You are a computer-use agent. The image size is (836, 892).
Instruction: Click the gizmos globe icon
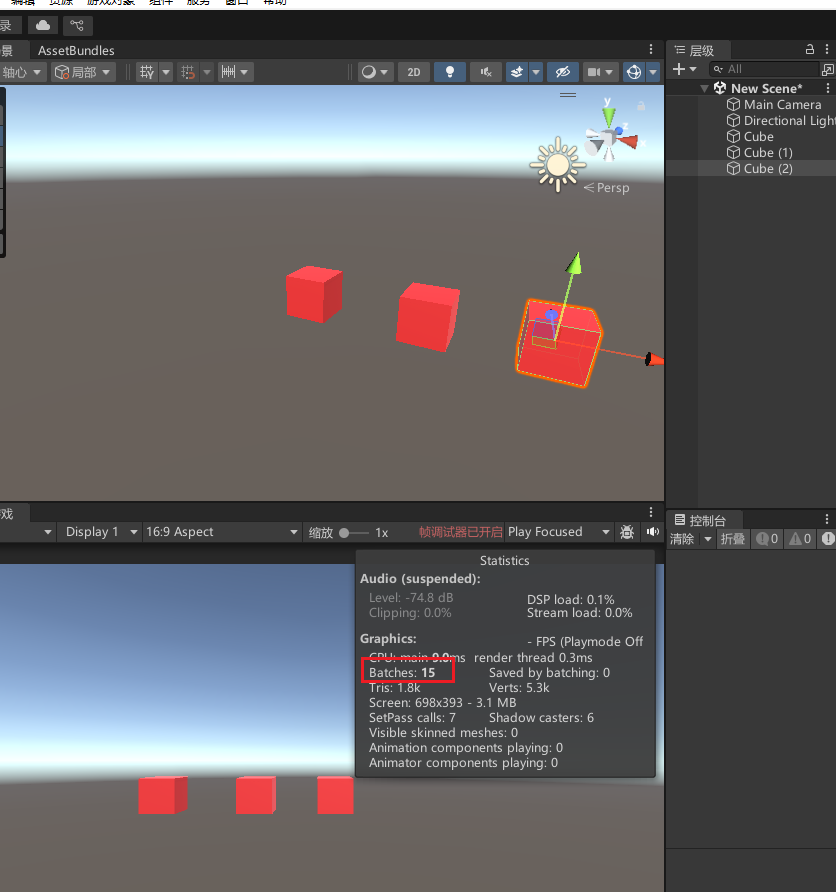coord(633,72)
